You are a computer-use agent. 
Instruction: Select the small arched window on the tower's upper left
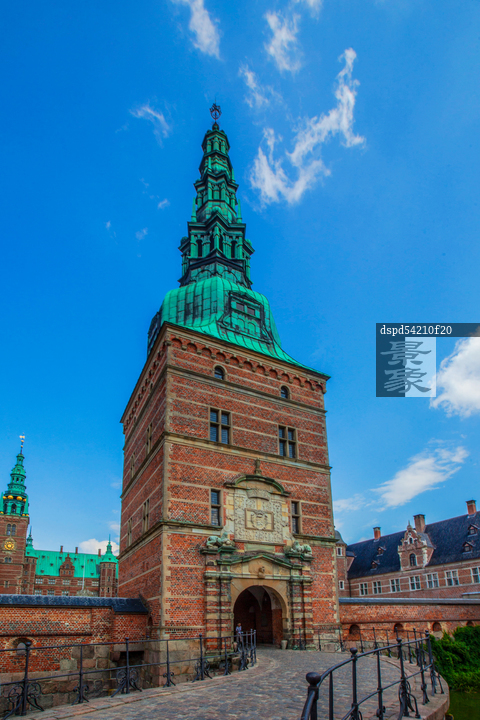pos(219,372)
